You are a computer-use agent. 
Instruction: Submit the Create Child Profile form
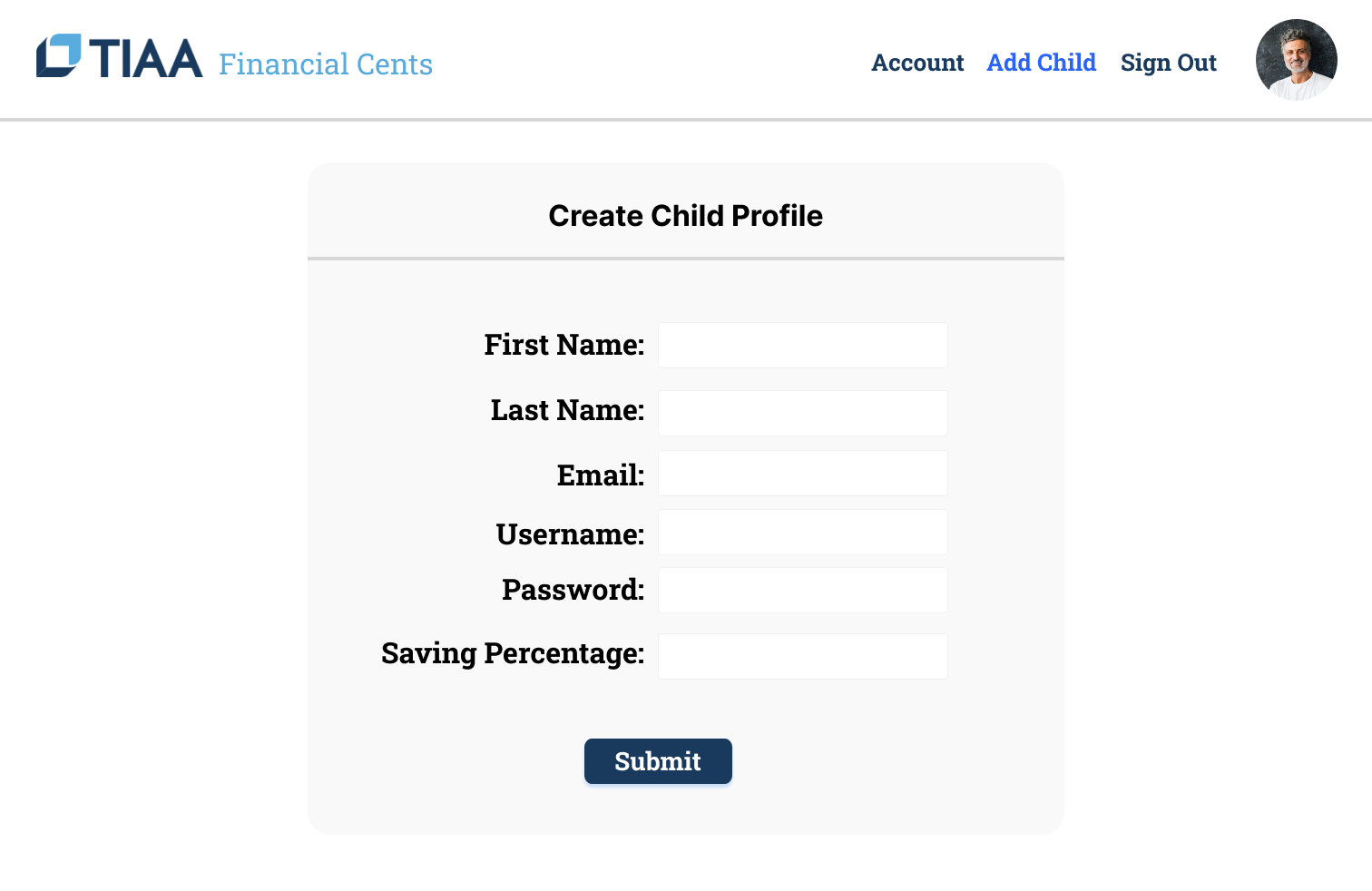(658, 761)
